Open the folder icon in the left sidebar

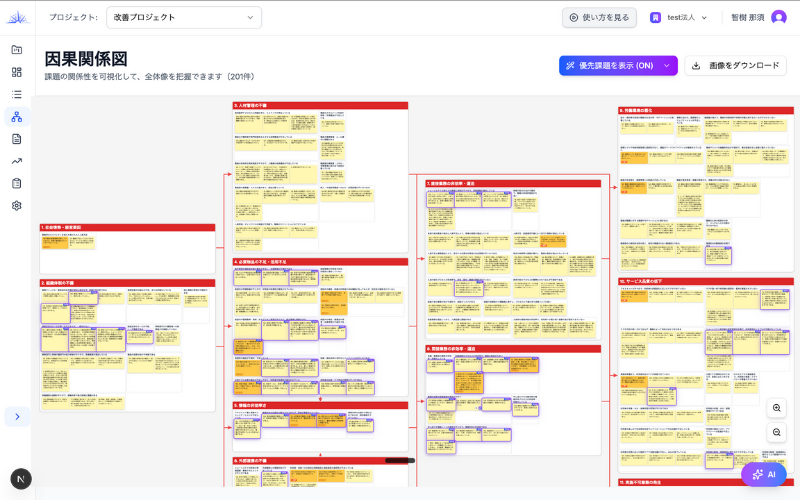pyautogui.click(x=17, y=49)
